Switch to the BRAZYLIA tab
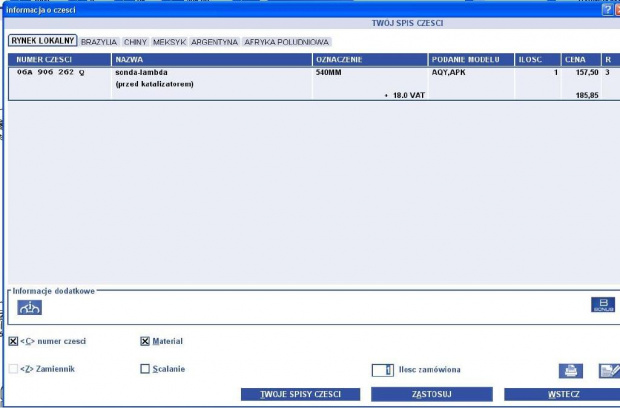This screenshot has height=408, width=620. click(99, 42)
